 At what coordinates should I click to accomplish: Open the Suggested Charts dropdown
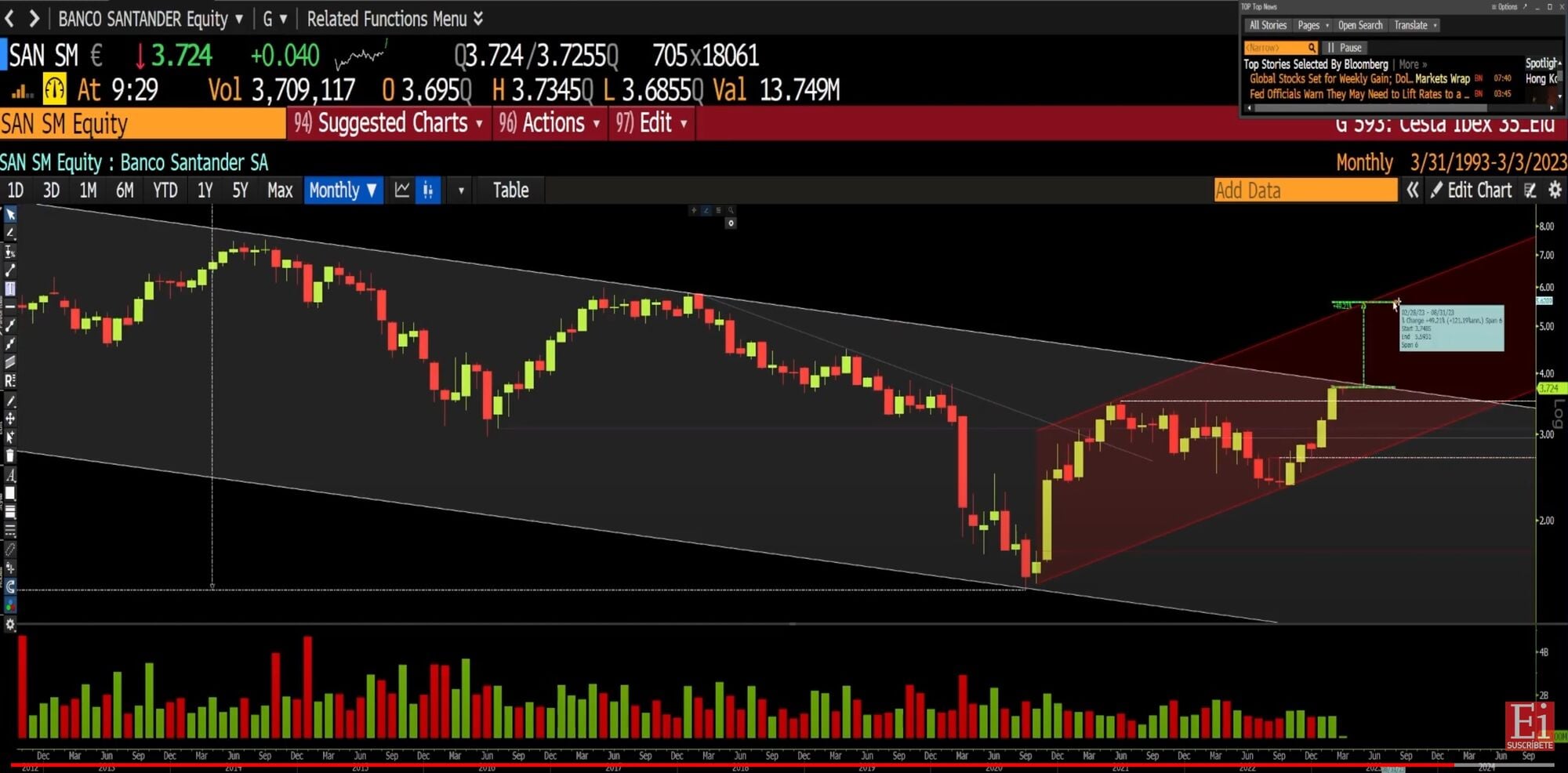(388, 123)
